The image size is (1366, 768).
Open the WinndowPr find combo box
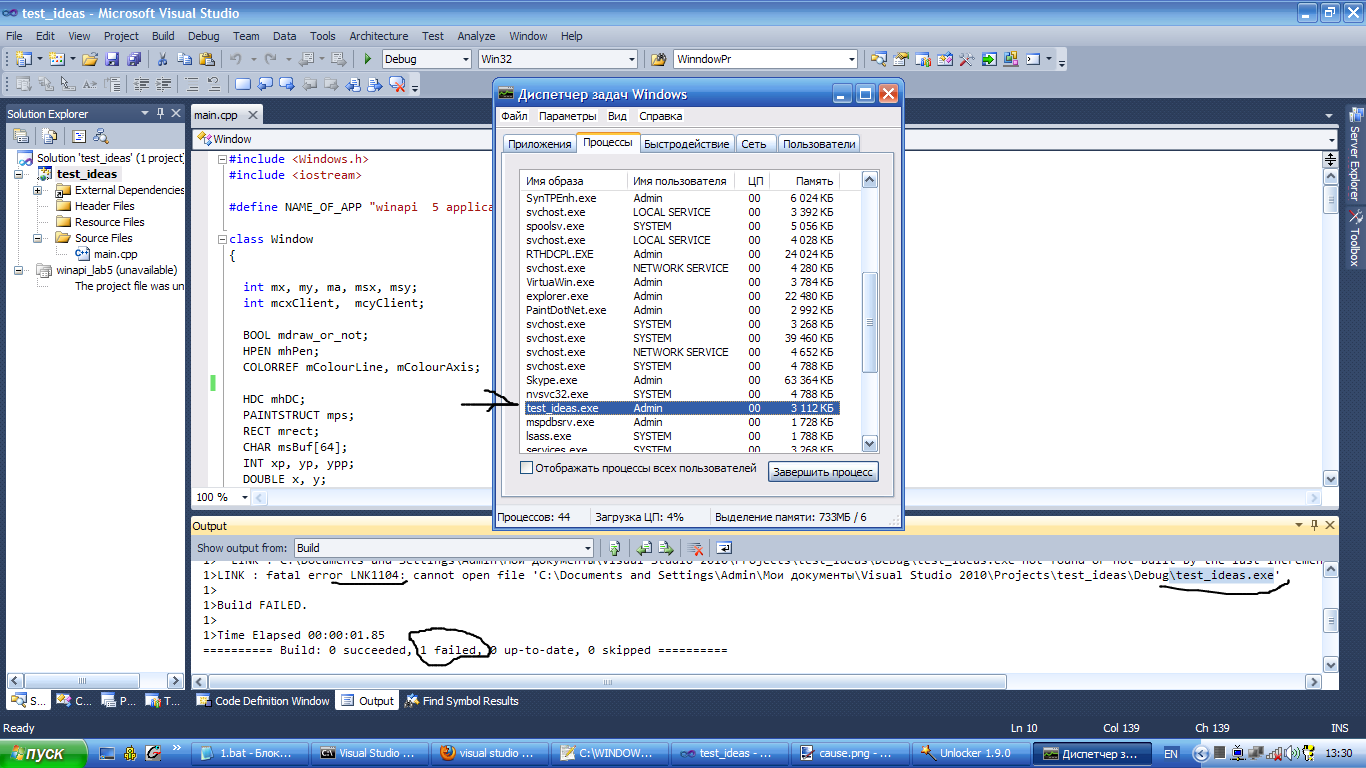pyautogui.click(x=852, y=59)
